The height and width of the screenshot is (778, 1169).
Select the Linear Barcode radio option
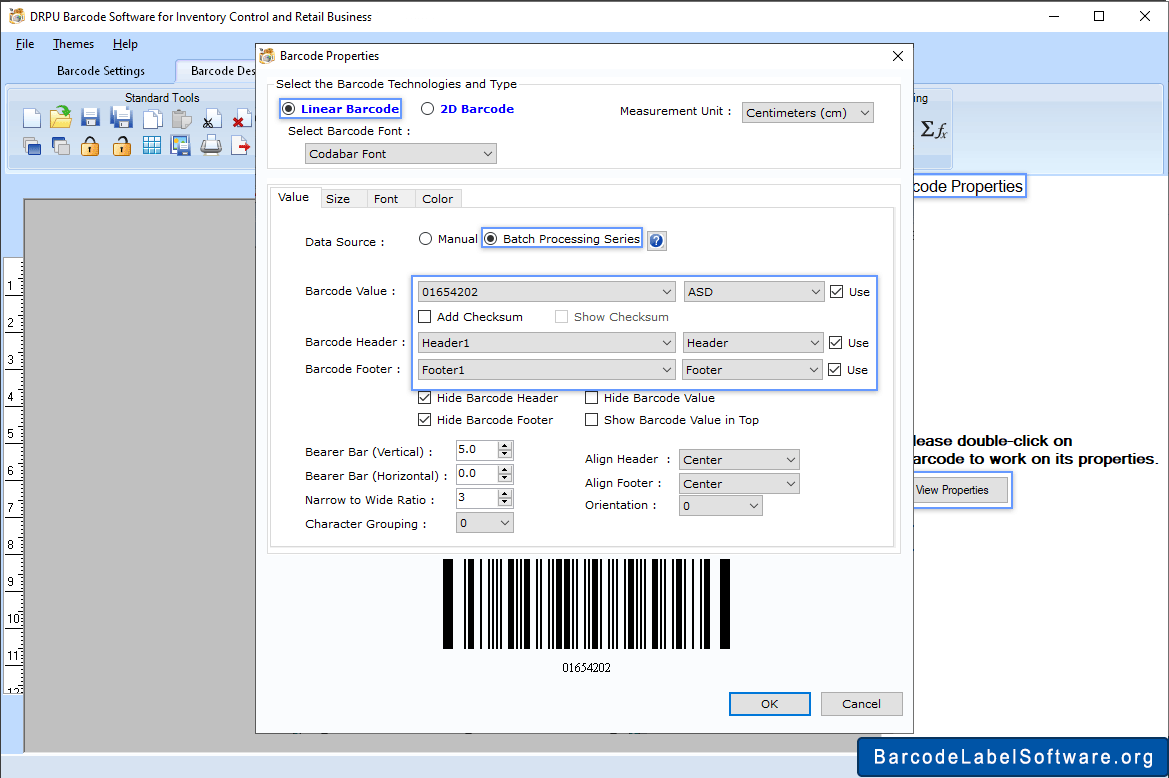341,109
